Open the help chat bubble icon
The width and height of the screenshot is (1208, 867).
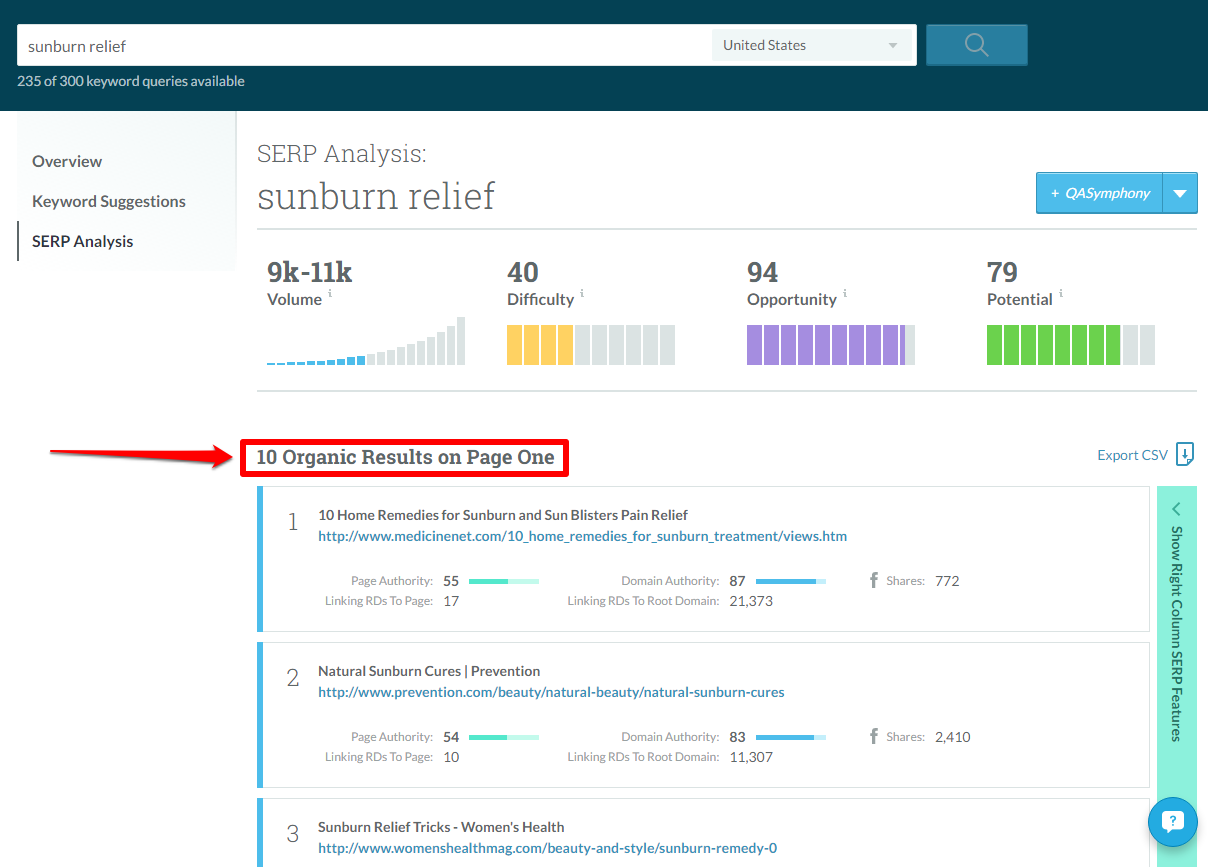1172,821
